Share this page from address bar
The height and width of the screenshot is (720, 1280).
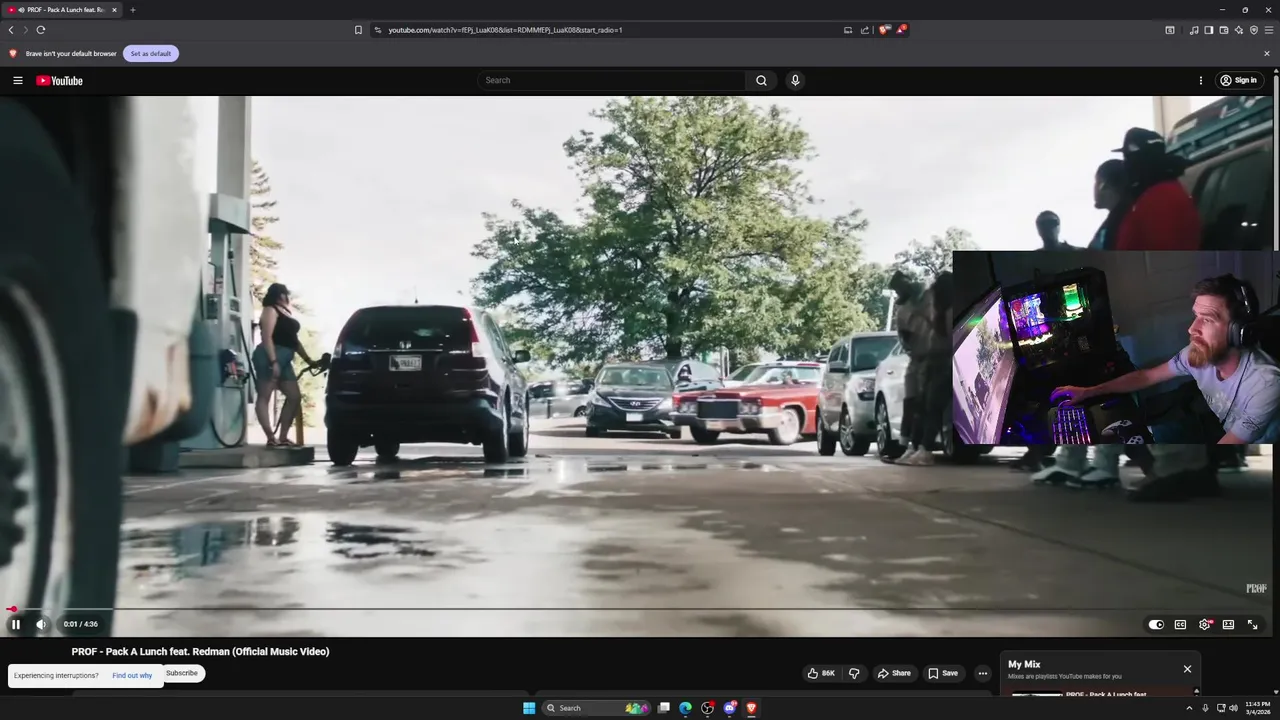click(x=865, y=30)
